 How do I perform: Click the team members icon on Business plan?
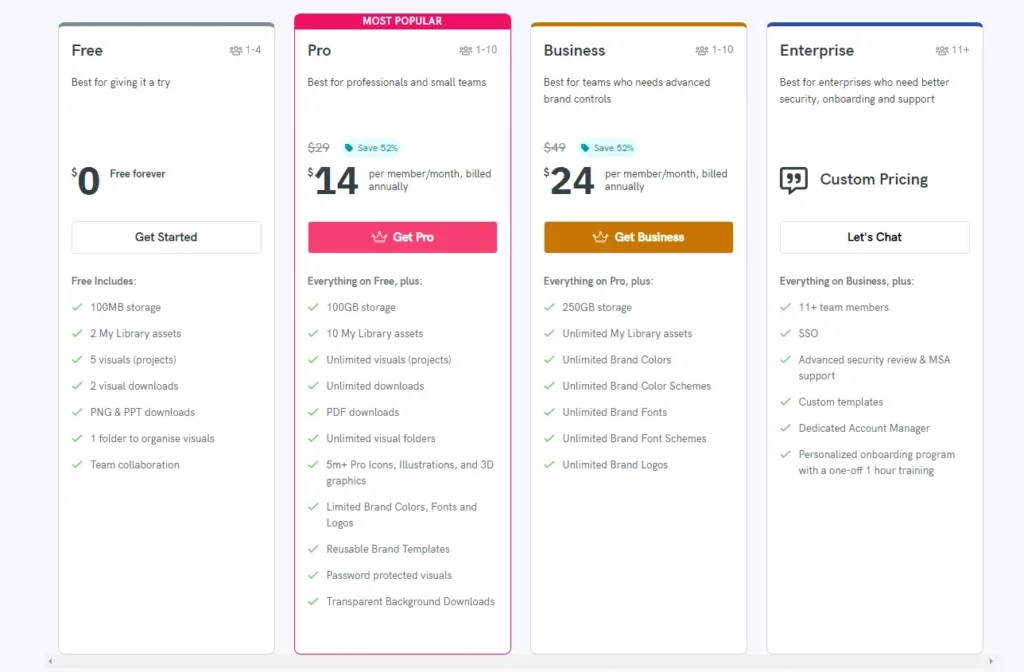pos(702,50)
